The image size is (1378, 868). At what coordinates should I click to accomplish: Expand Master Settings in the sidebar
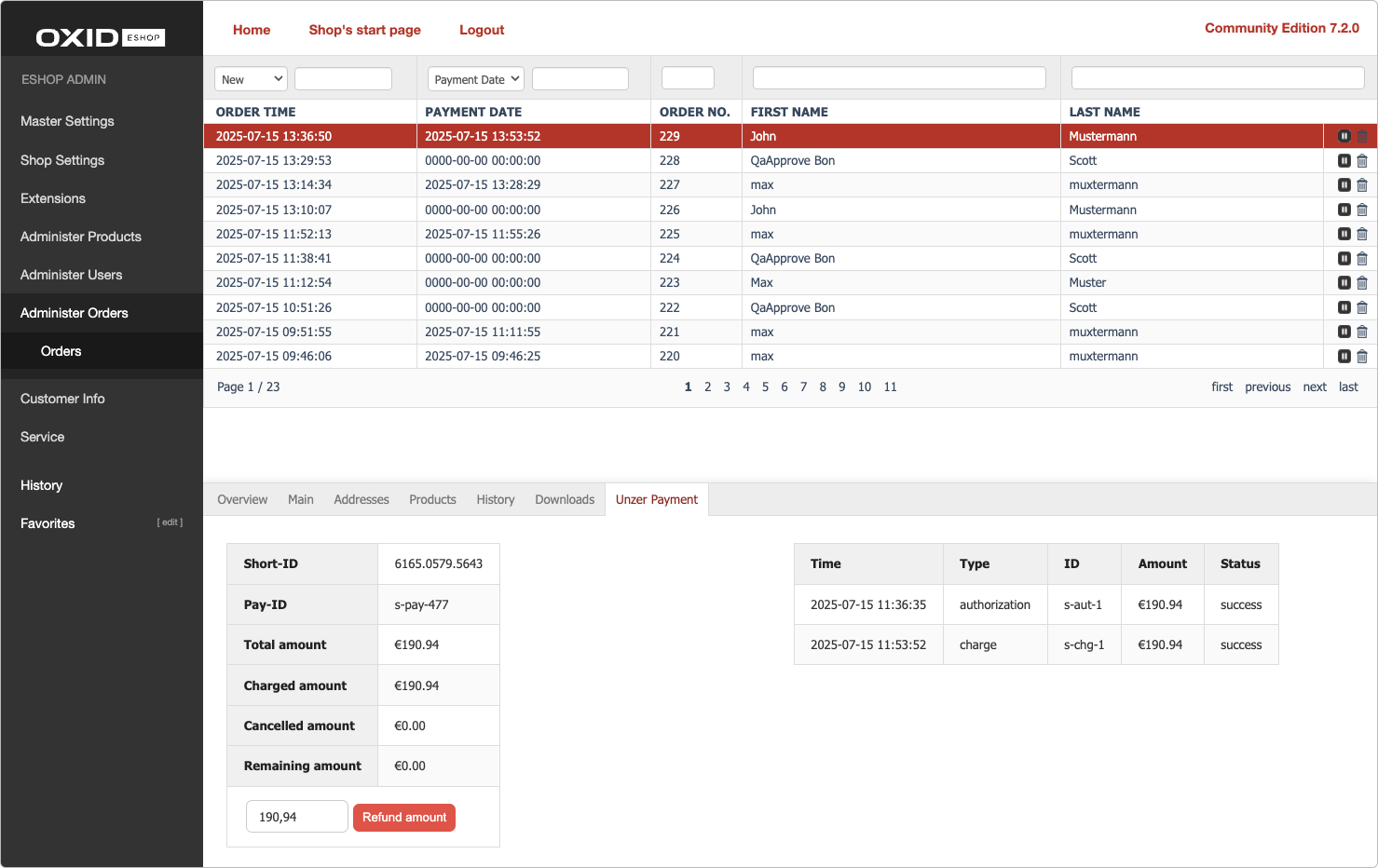coord(67,121)
